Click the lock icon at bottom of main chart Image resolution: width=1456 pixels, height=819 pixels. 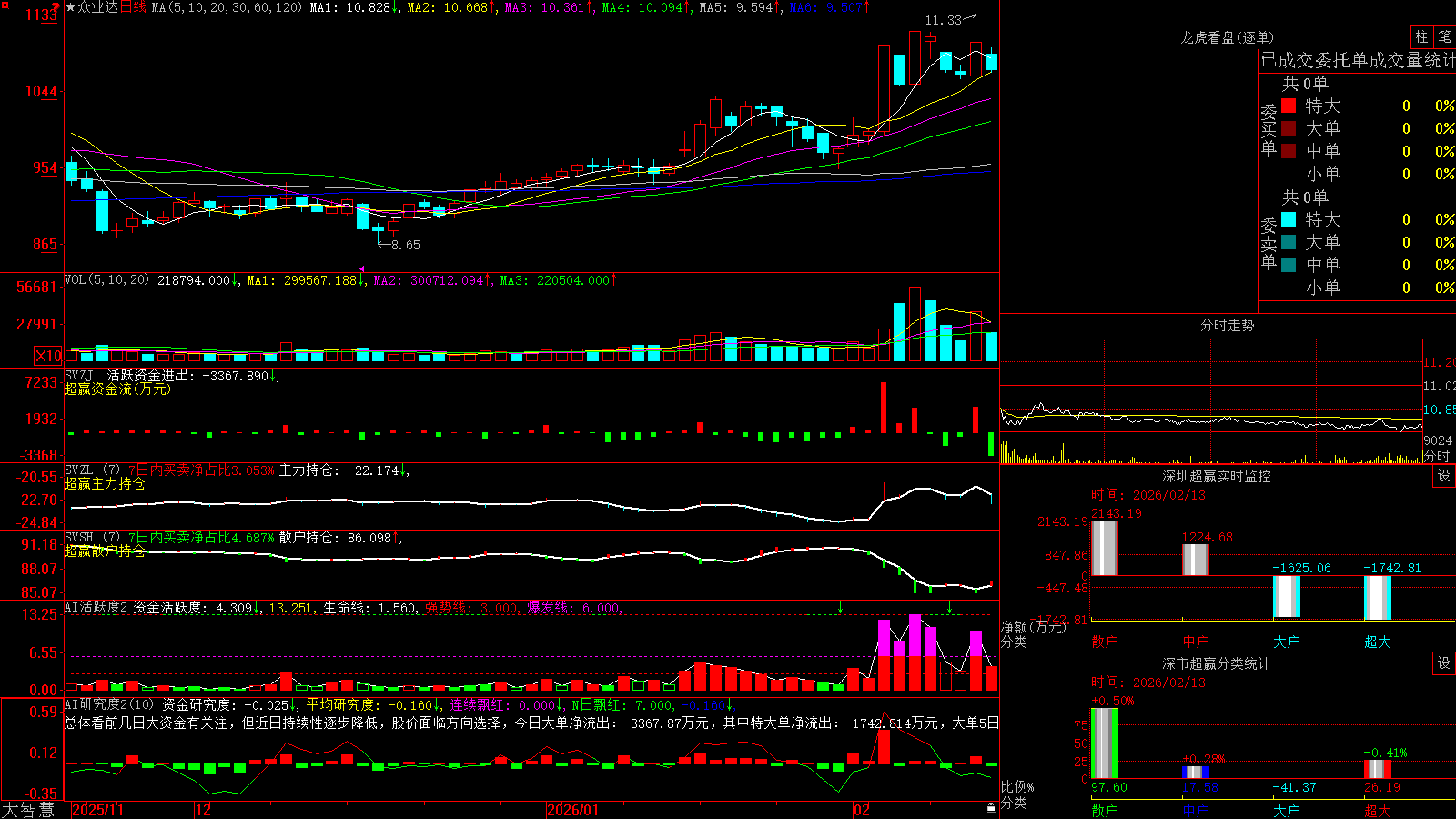click(991, 807)
